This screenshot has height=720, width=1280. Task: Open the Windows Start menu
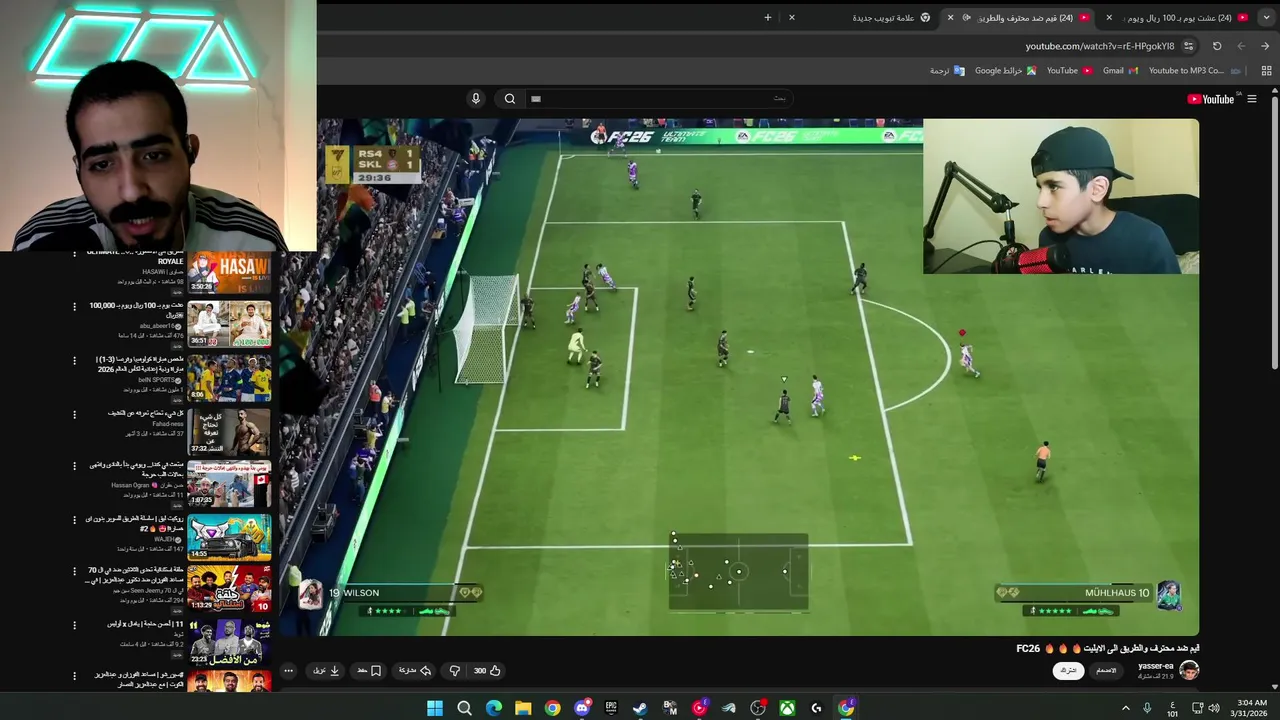[x=435, y=708]
